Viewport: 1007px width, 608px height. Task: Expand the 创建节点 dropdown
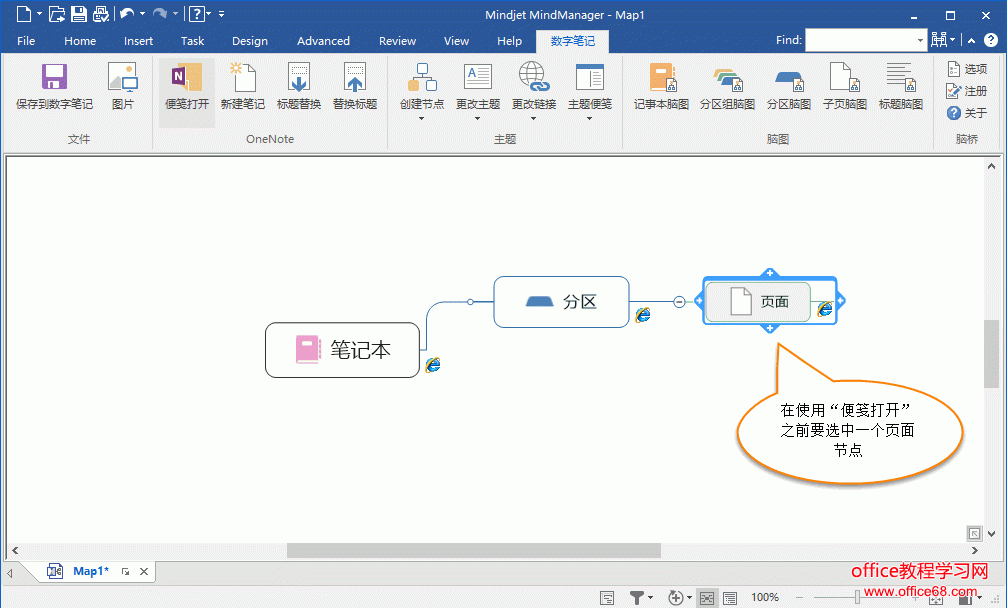pyautogui.click(x=422, y=118)
